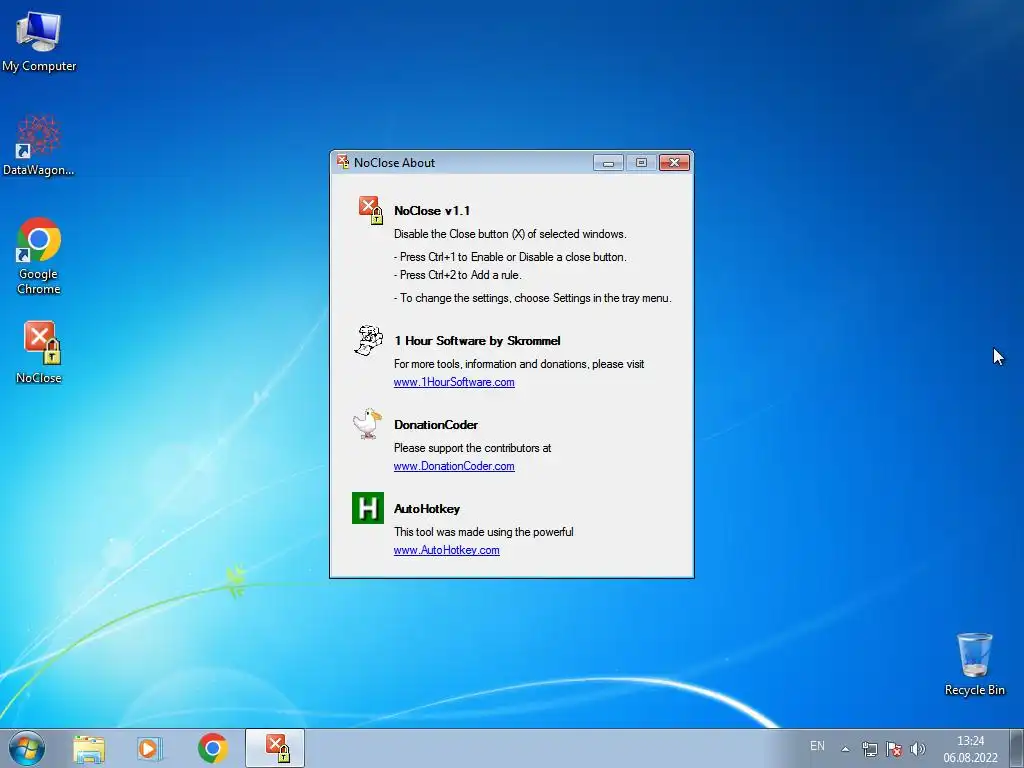Screen dimensions: 1024x768
Task: Visit the www.1HourSoftware.com link
Action: (454, 382)
